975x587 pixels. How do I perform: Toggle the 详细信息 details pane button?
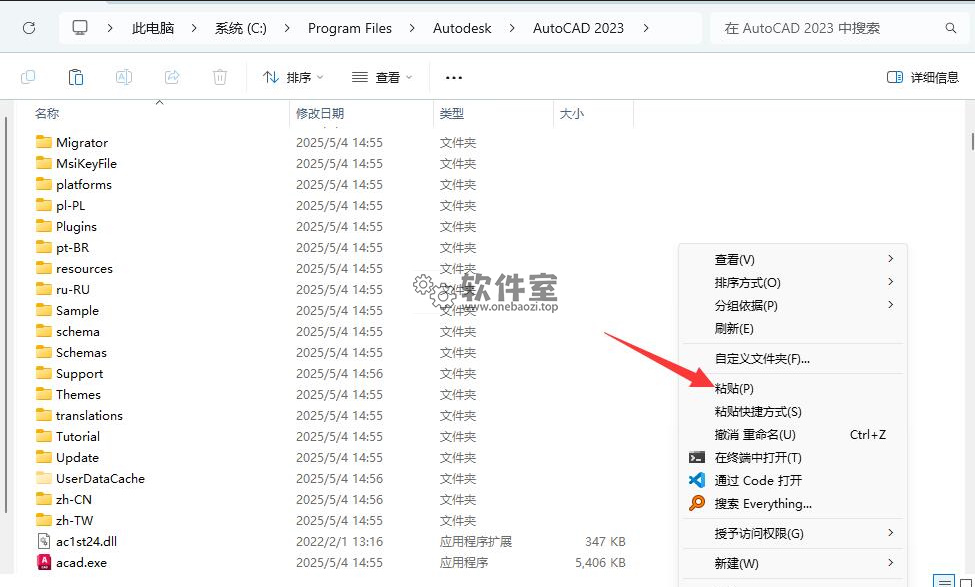pyautogui.click(x=923, y=77)
